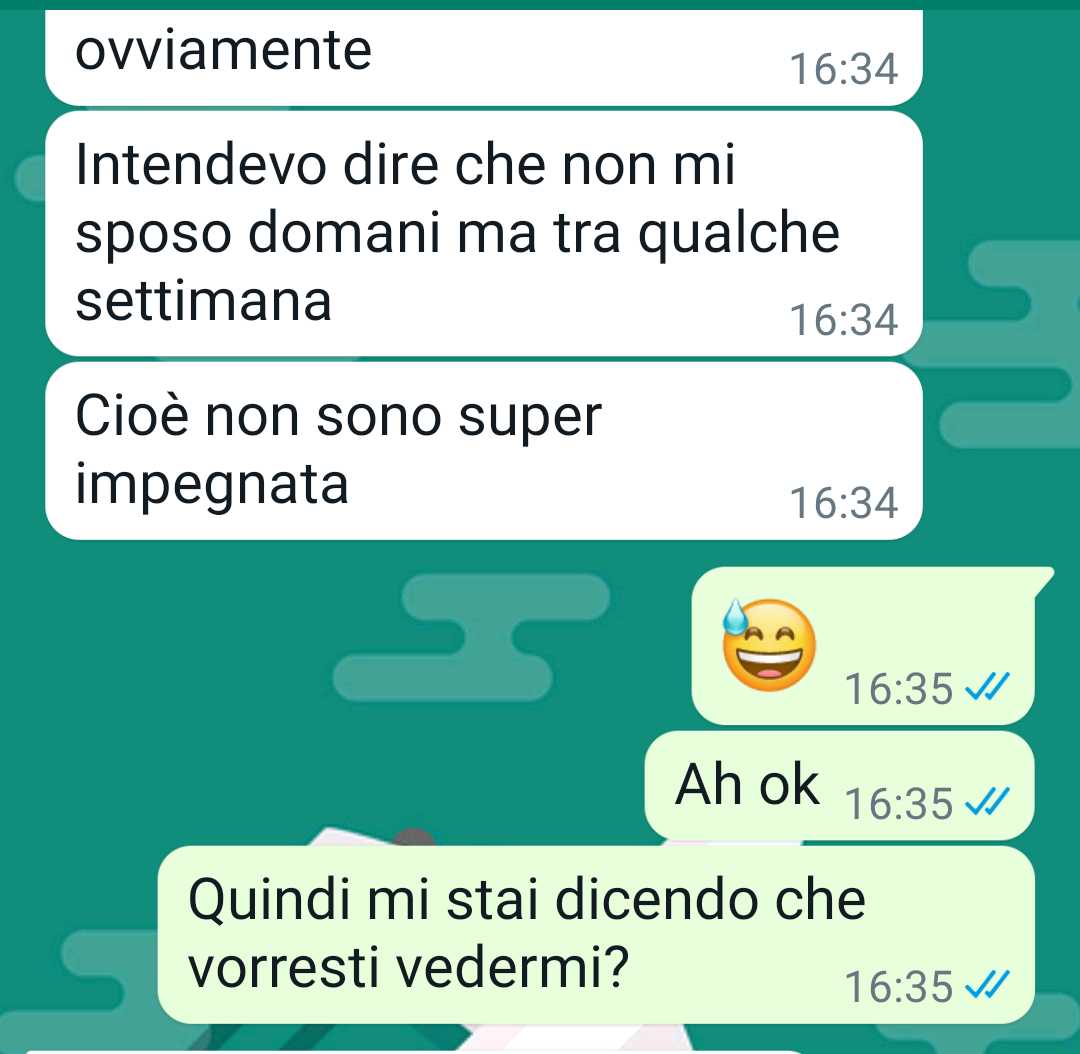Image resolution: width=1080 pixels, height=1054 pixels.
Task: Tap the word "settimana" in received message
Action: (204, 302)
